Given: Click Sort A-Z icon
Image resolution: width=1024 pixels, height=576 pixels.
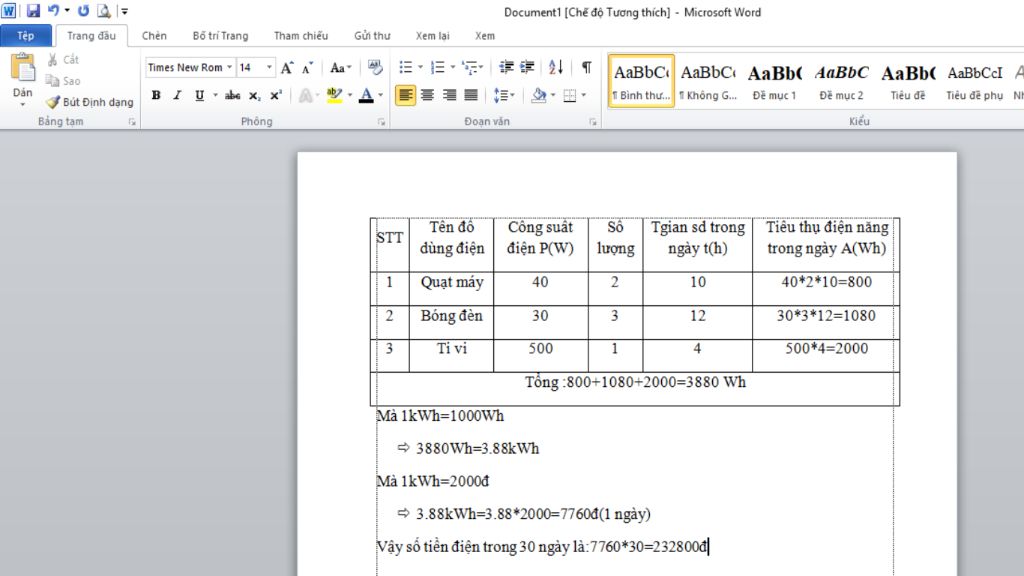Looking at the screenshot, I should coord(556,67).
